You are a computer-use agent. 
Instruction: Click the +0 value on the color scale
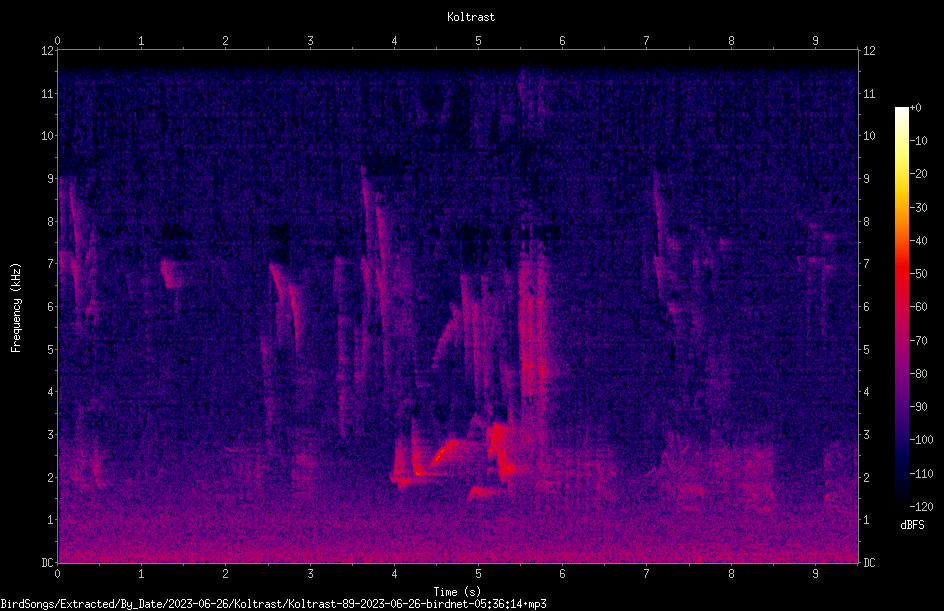915,108
